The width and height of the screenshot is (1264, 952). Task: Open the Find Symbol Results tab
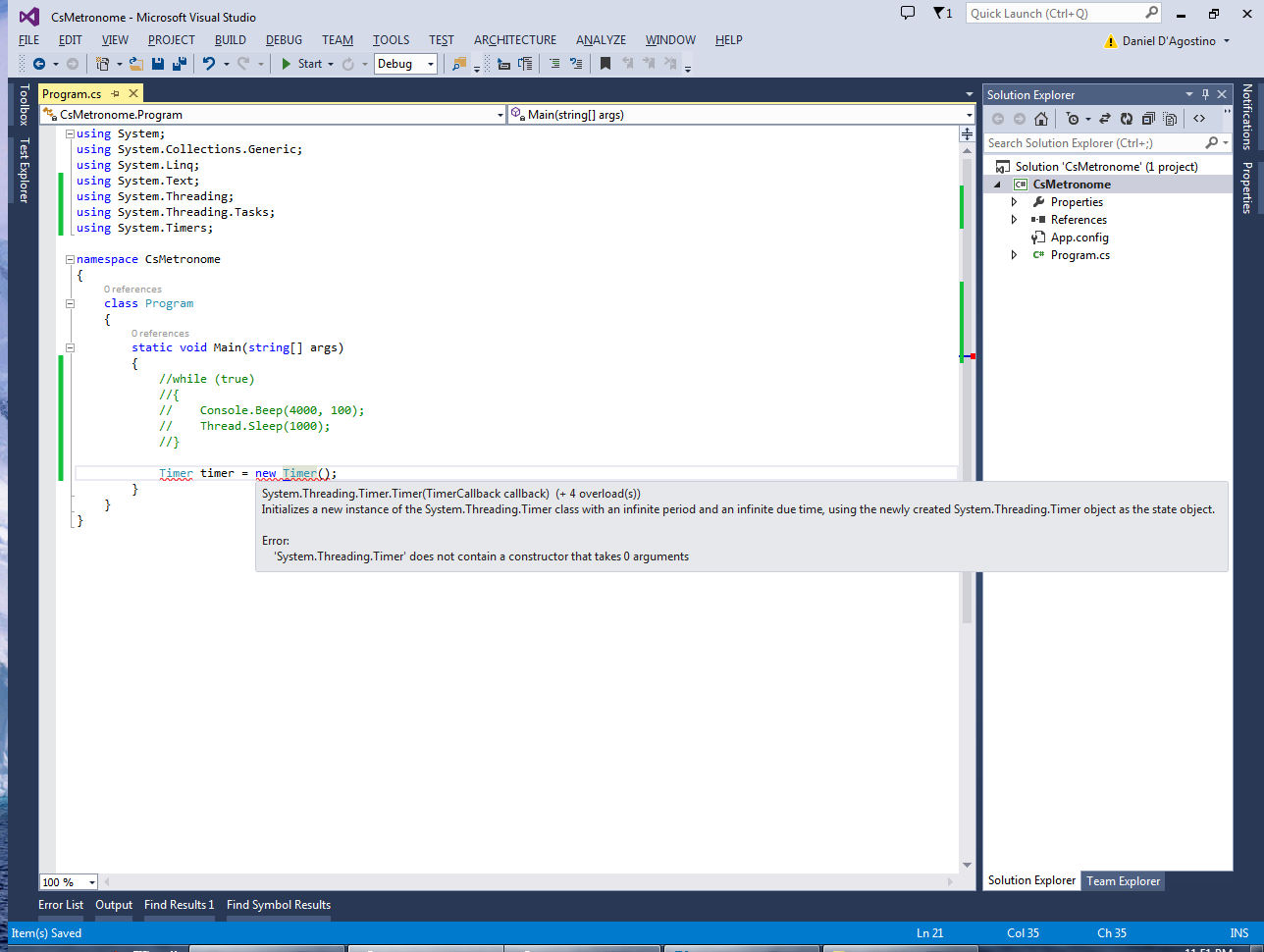pos(279,905)
